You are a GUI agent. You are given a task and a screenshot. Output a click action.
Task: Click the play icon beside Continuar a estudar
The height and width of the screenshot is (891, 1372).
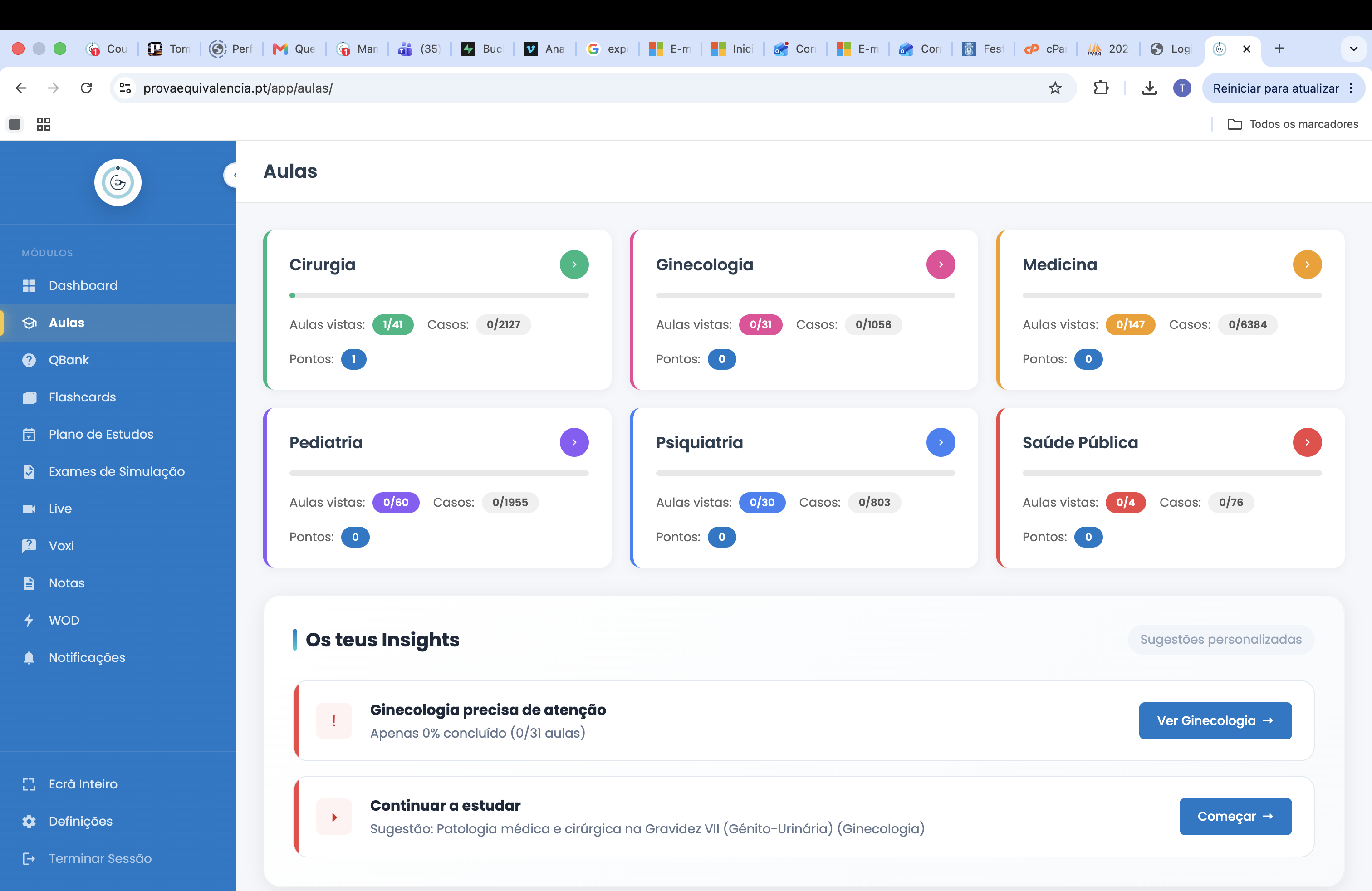(334, 816)
